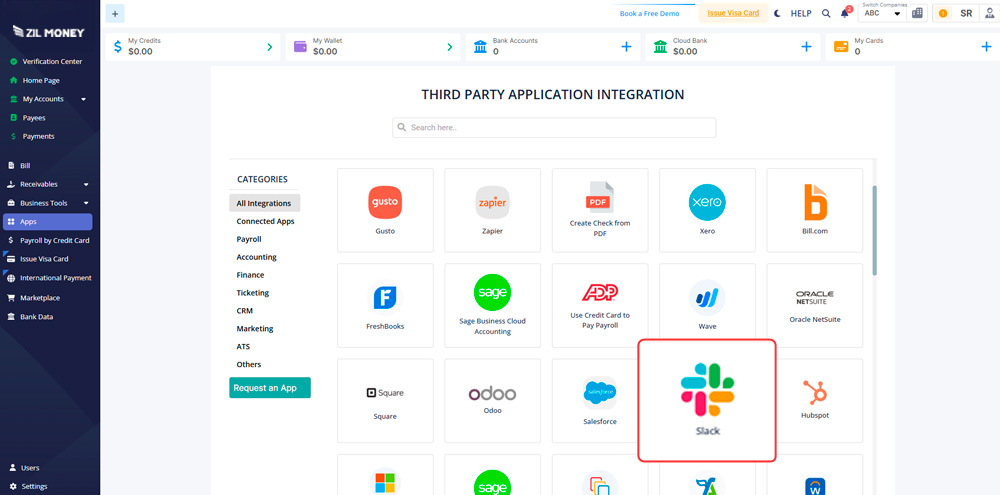Add a bank account with plus icon
The image size is (1000, 495).
(x=626, y=47)
